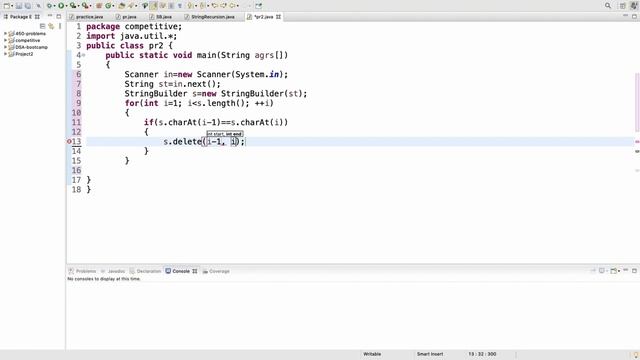Click the Pin Editor toolbar icon
640x360 pixels.
pos(258,6)
